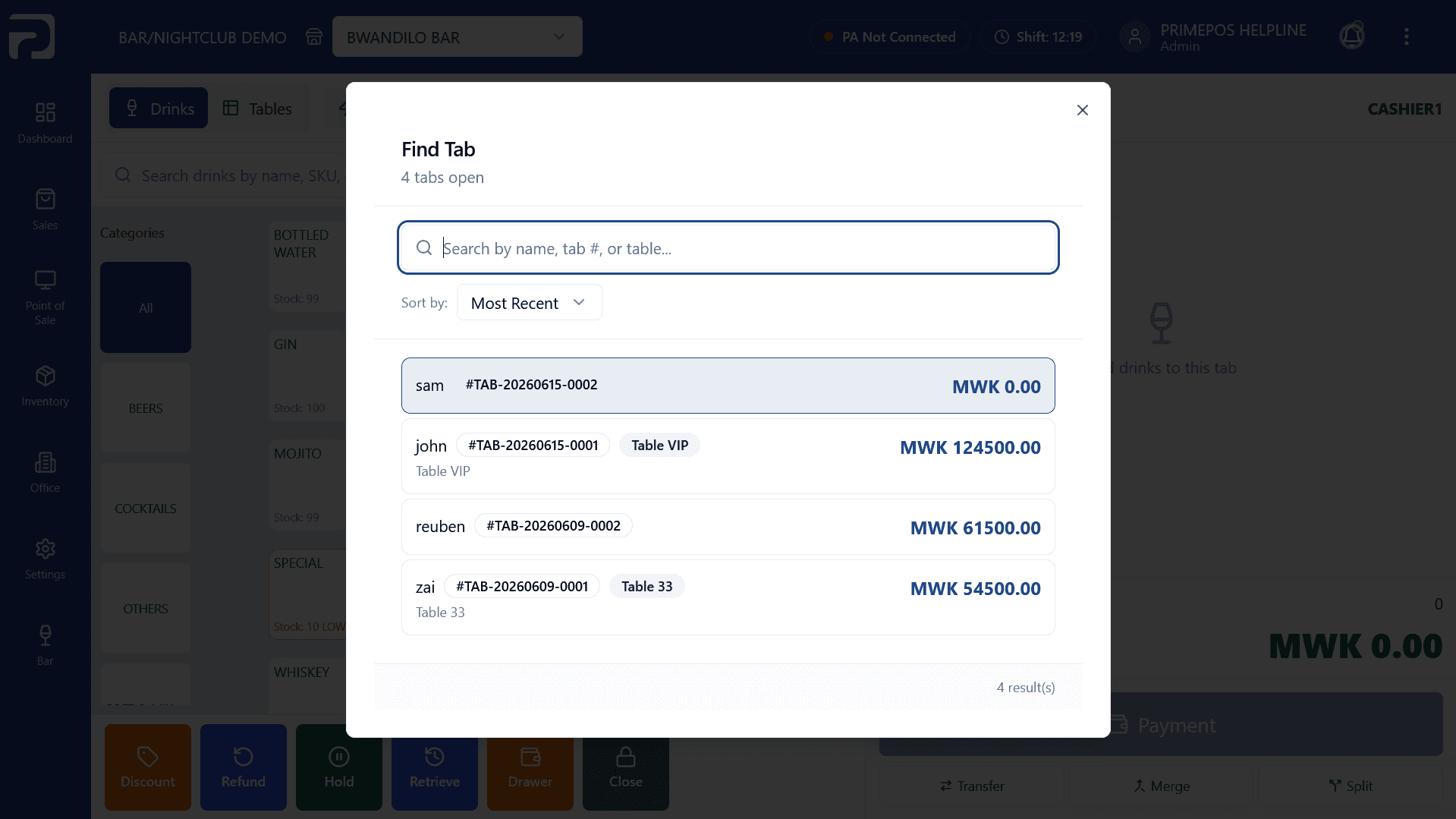The image size is (1456, 819).
Task: Open the BWANDILO BAR outlet dropdown
Action: click(457, 36)
